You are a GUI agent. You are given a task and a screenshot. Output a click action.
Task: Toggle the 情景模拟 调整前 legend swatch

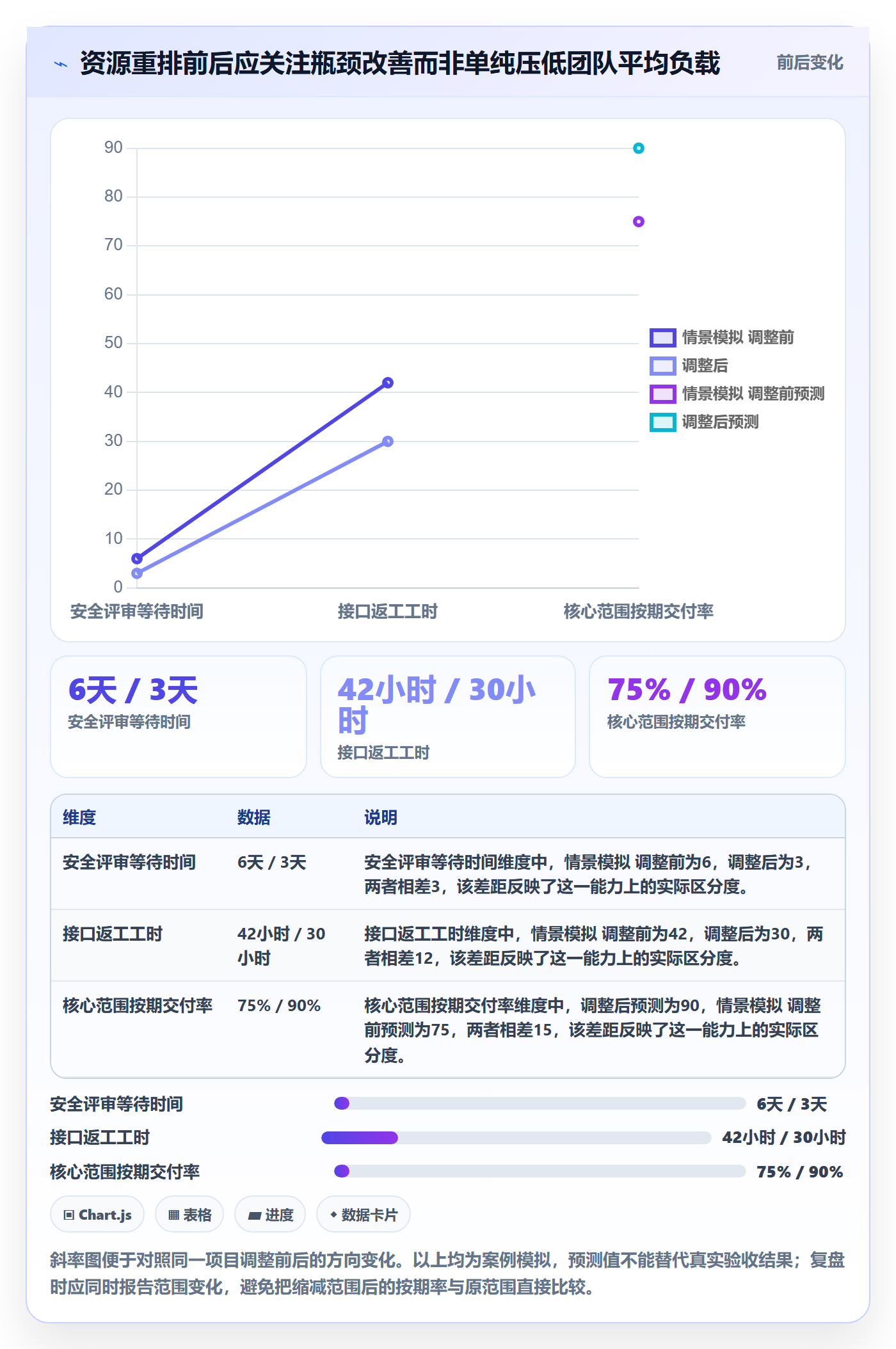click(662, 337)
